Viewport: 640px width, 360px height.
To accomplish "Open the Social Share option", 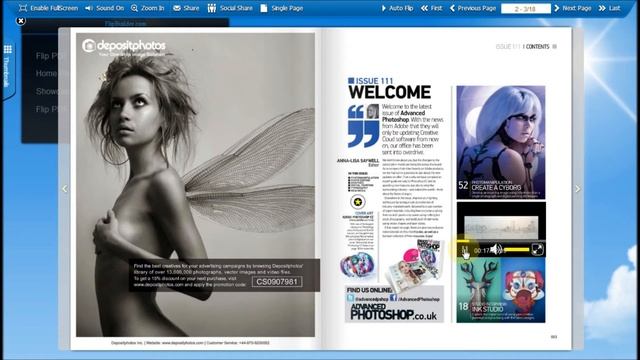I will tap(230, 8).
